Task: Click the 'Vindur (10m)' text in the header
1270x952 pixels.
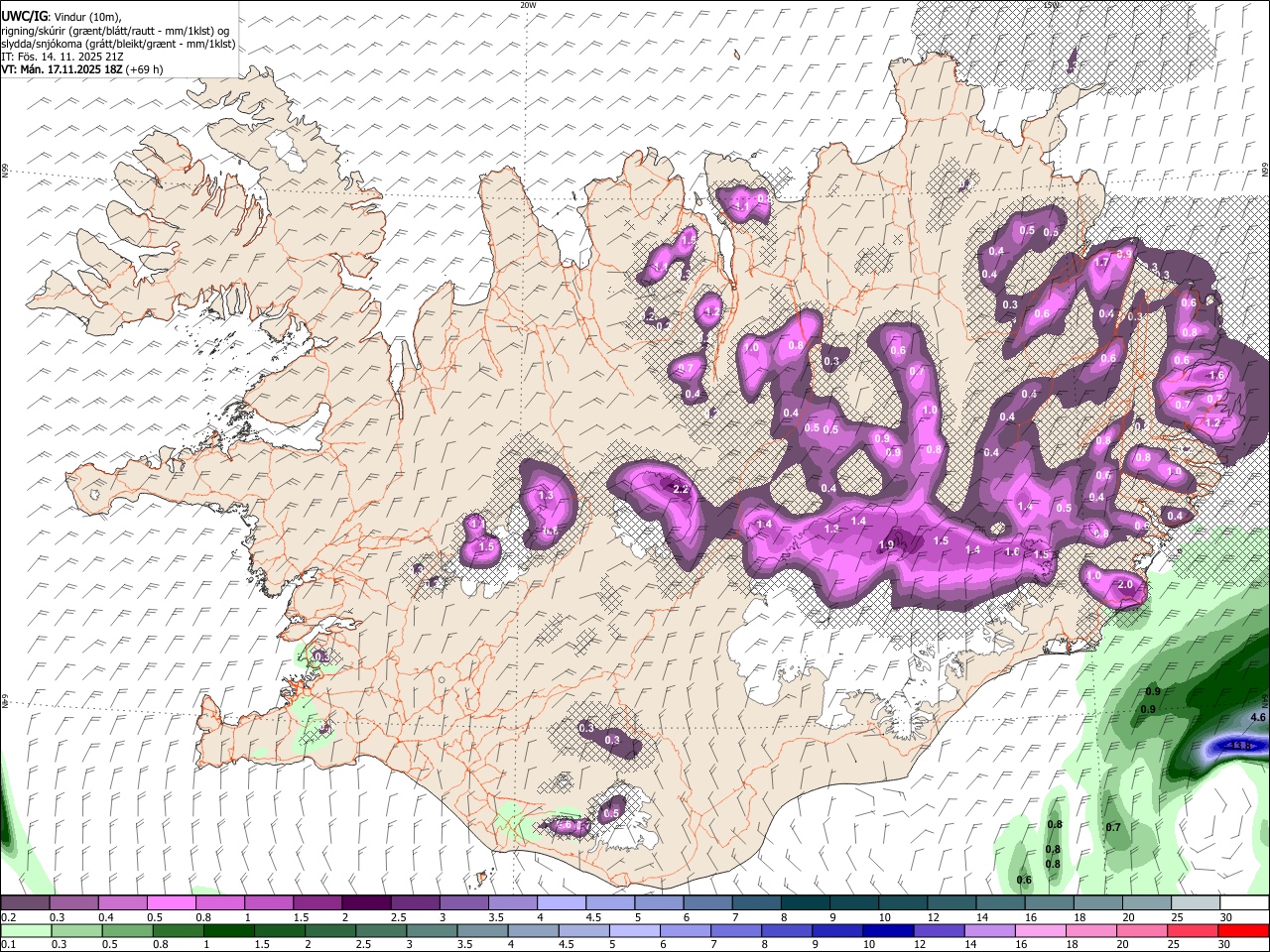Action: point(87,17)
